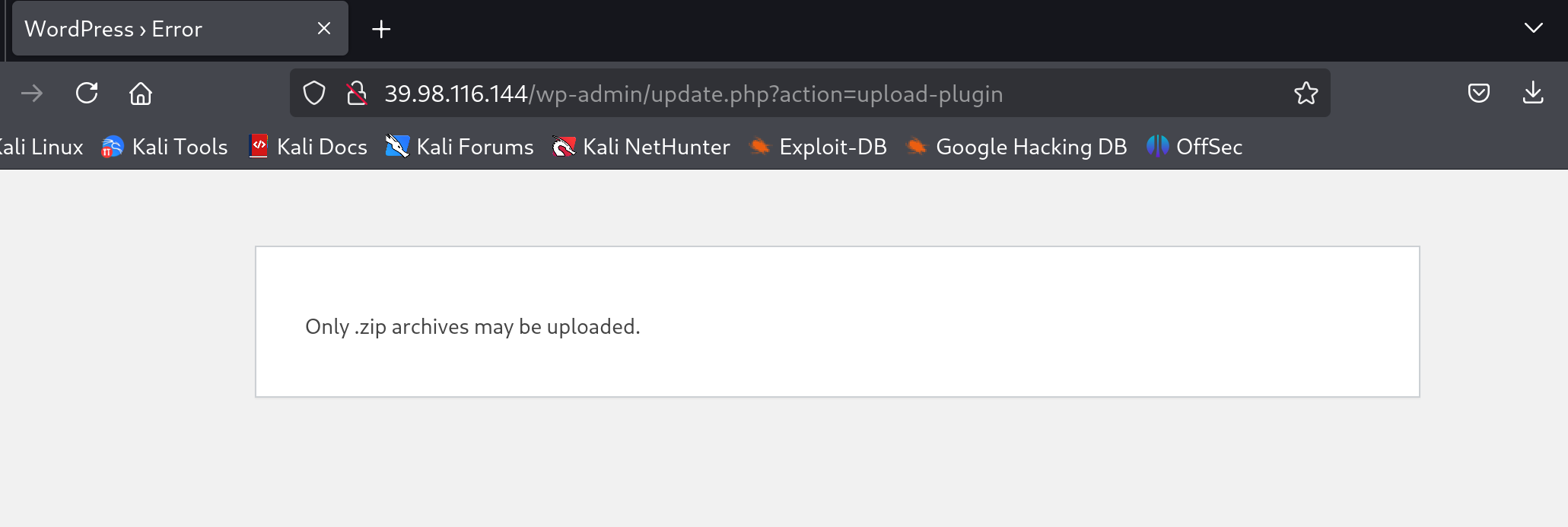Open a new tab with plus button

tap(381, 29)
